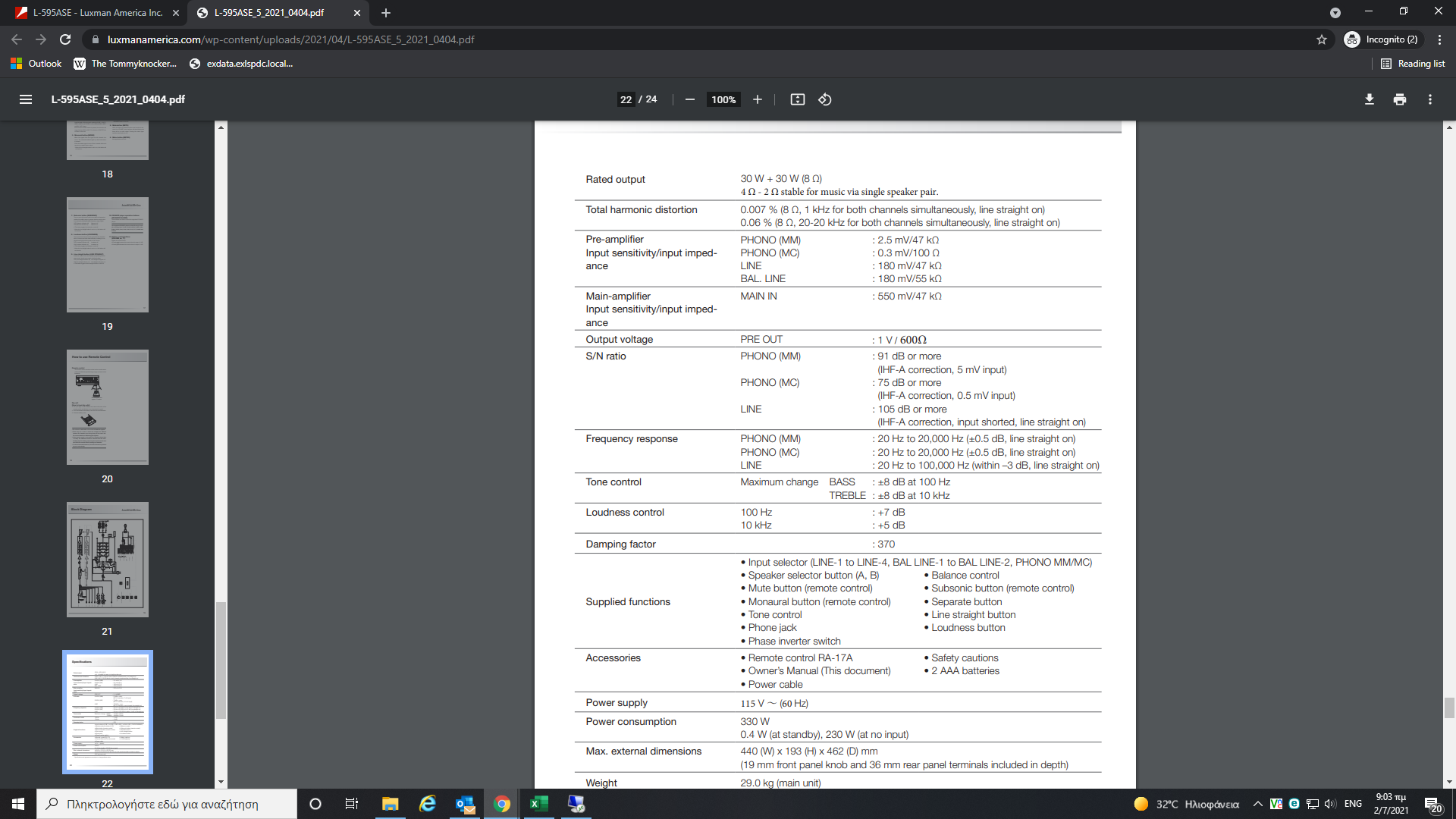Close the L-595ASE_5_2021_0404.pdf tab
The height and width of the screenshot is (819, 1456).
coord(357,13)
